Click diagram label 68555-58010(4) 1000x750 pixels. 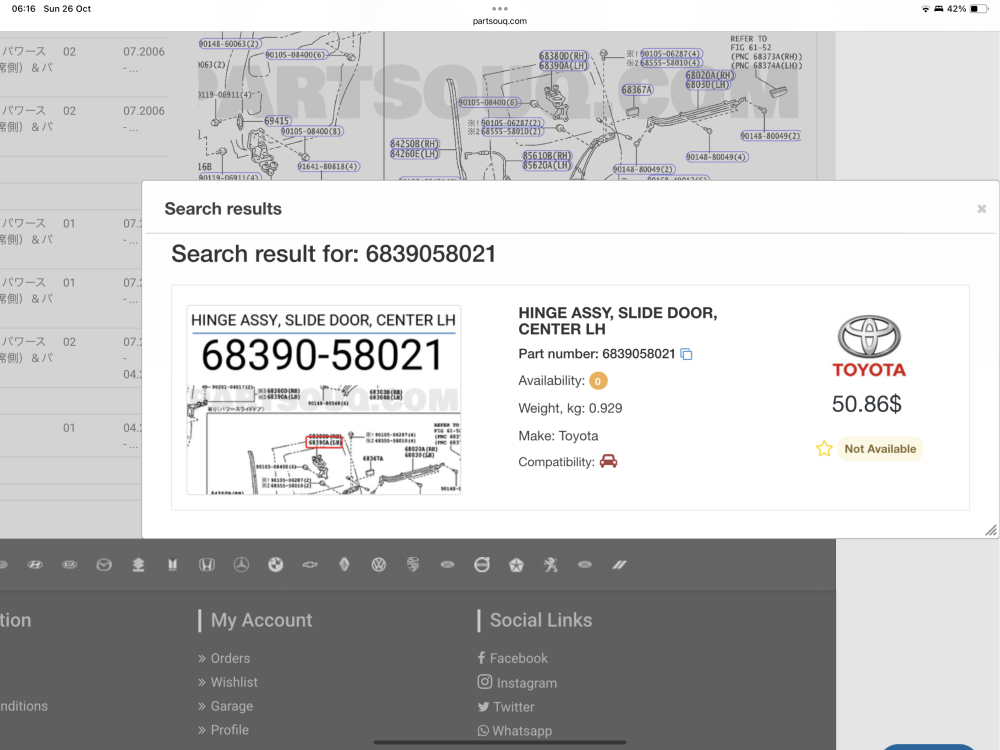tap(671, 62)
